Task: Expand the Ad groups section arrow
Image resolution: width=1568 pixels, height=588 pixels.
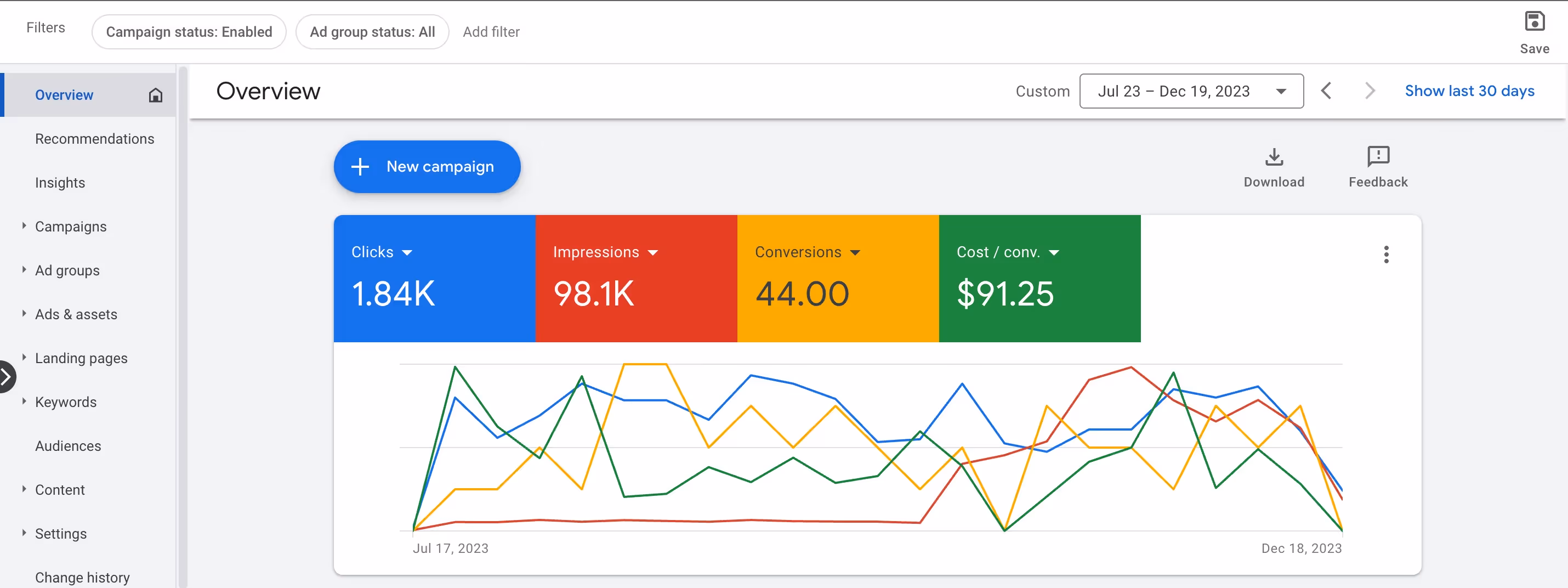Action: tap(24, 270)
